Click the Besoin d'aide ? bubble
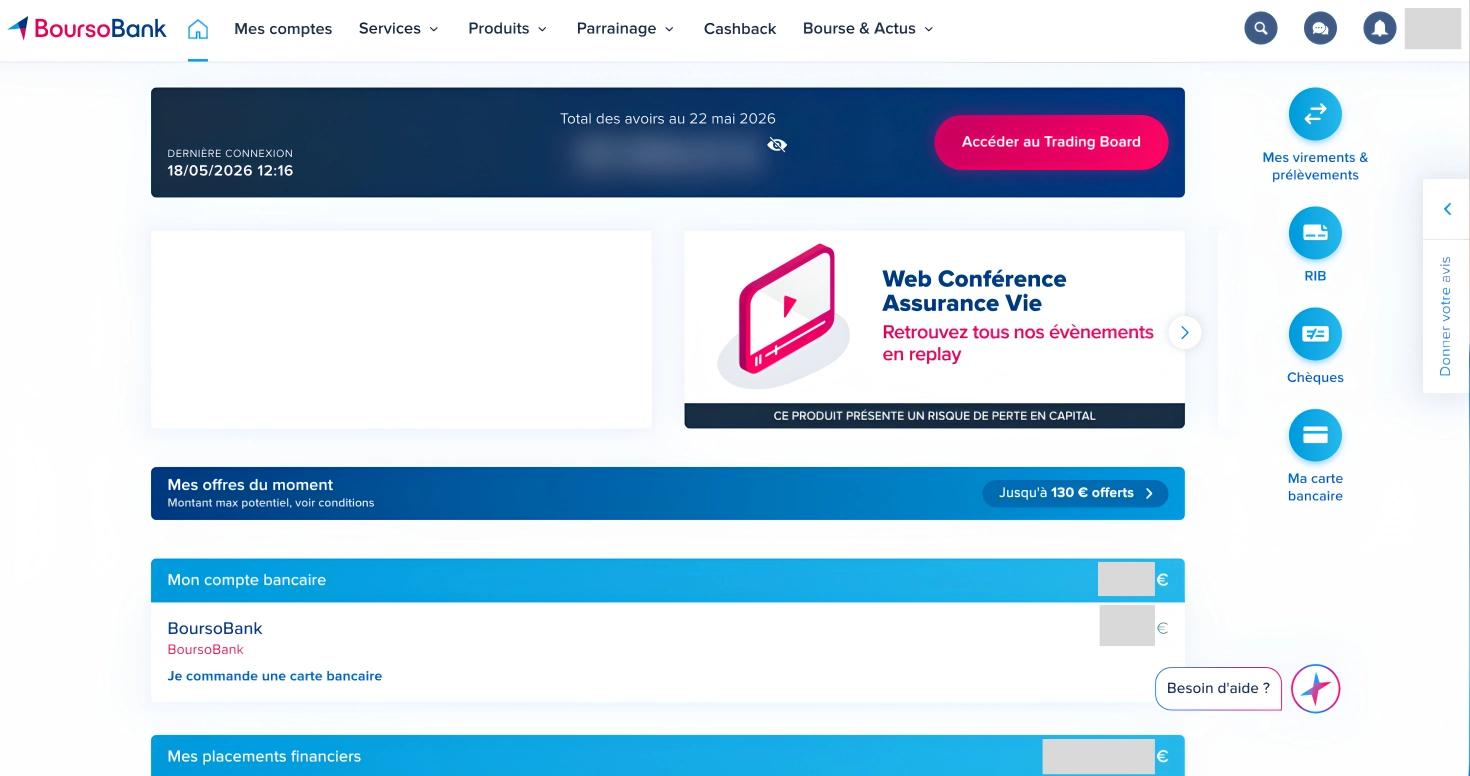Screen dimensions: 1470x776 [x=1218, y=688]
